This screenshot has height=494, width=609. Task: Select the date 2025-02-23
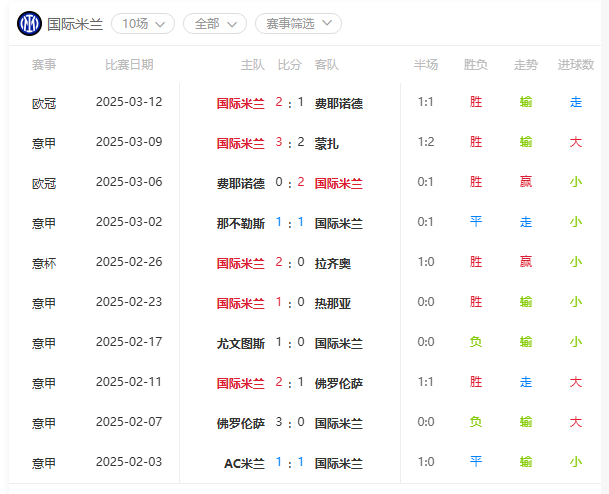[129, 302]
